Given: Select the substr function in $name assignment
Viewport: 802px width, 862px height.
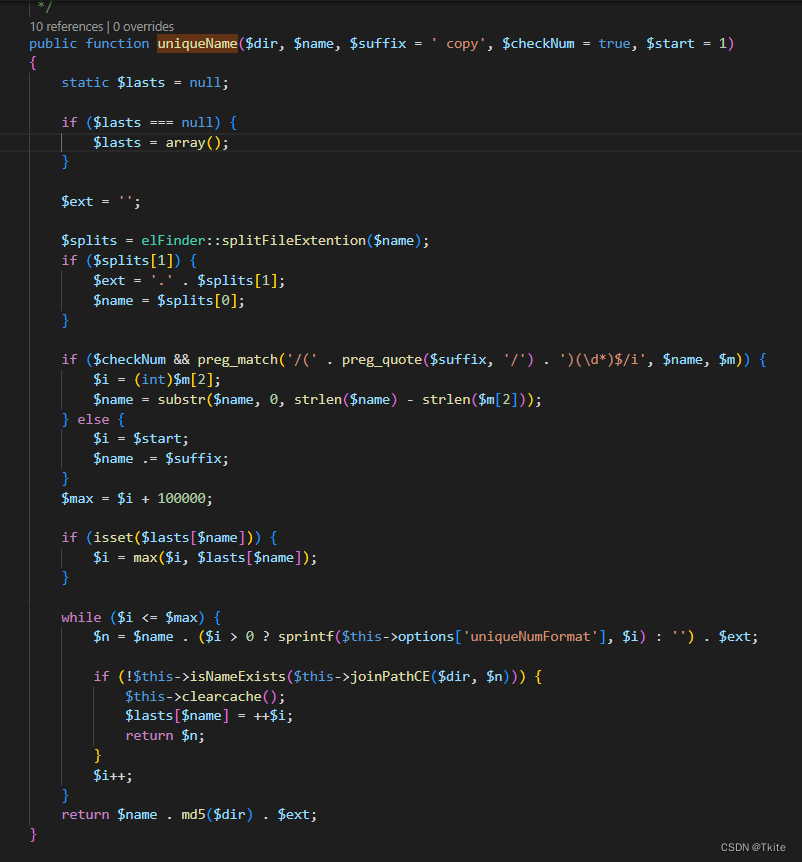Looking at the screenshot, I should 182,398.
